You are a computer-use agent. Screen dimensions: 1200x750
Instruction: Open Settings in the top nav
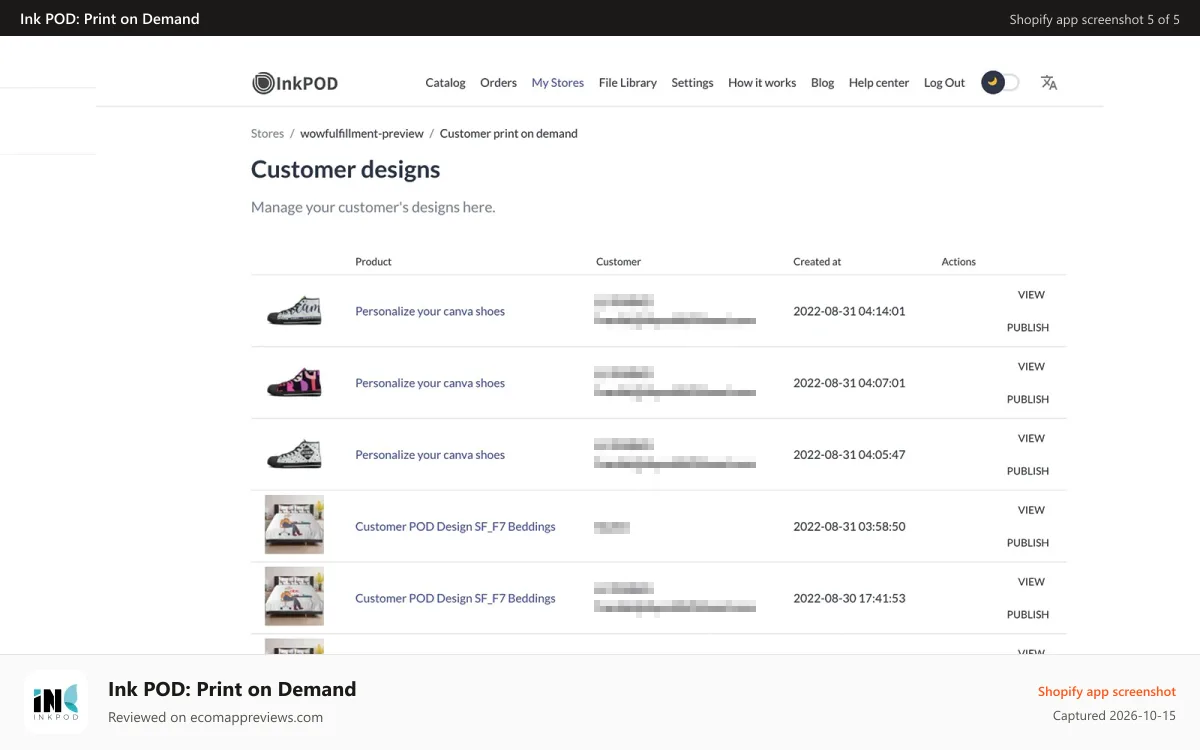point(692,83)
